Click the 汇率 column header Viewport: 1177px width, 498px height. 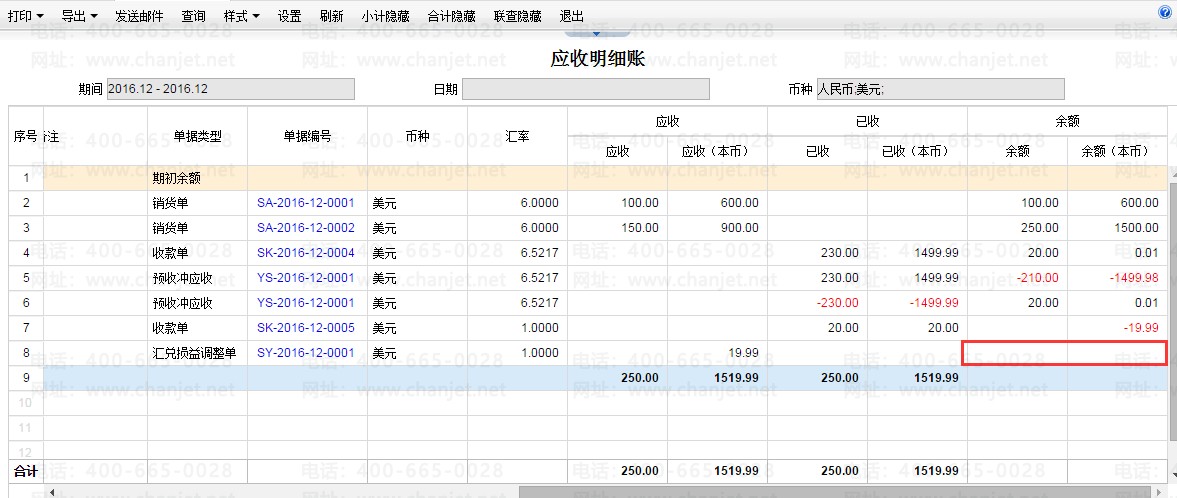[517, 136]
